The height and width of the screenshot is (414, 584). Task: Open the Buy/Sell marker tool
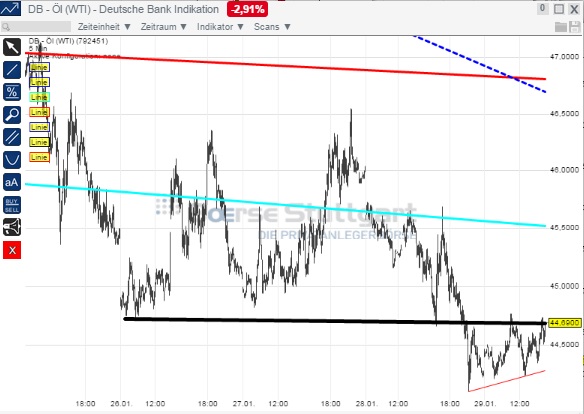(x=12, y=205)
